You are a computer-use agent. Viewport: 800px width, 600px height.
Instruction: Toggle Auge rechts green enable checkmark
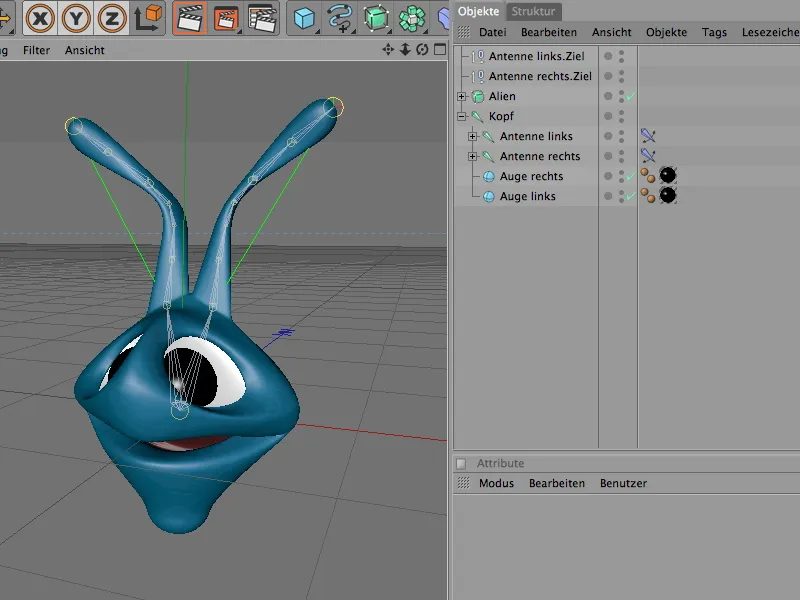(x=631, y=176)
